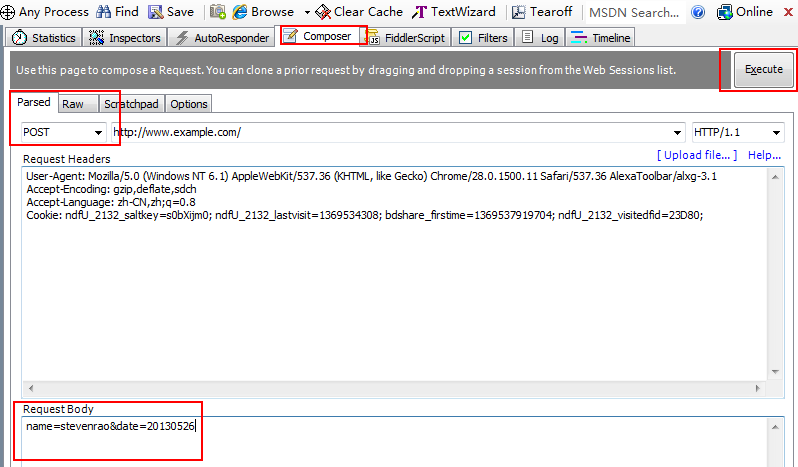798x467 pixels.
Task: Open the TextWizard tool icon
Action: pyautogui.click(x=419, y=12)
